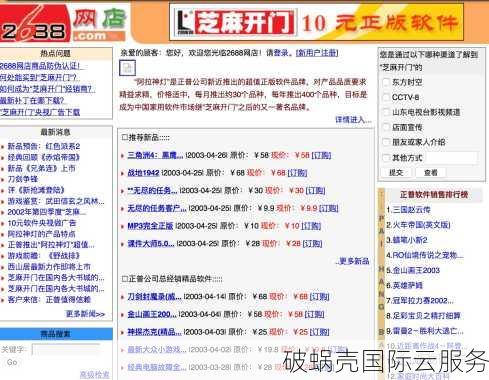Open product 金山画王200...

point(152,314)
